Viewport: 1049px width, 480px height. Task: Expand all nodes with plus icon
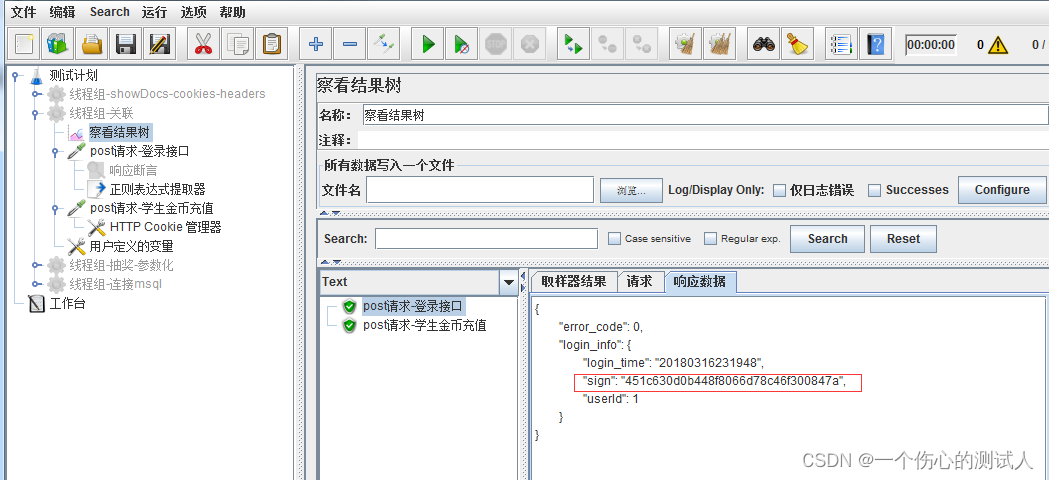coord(316,45)
